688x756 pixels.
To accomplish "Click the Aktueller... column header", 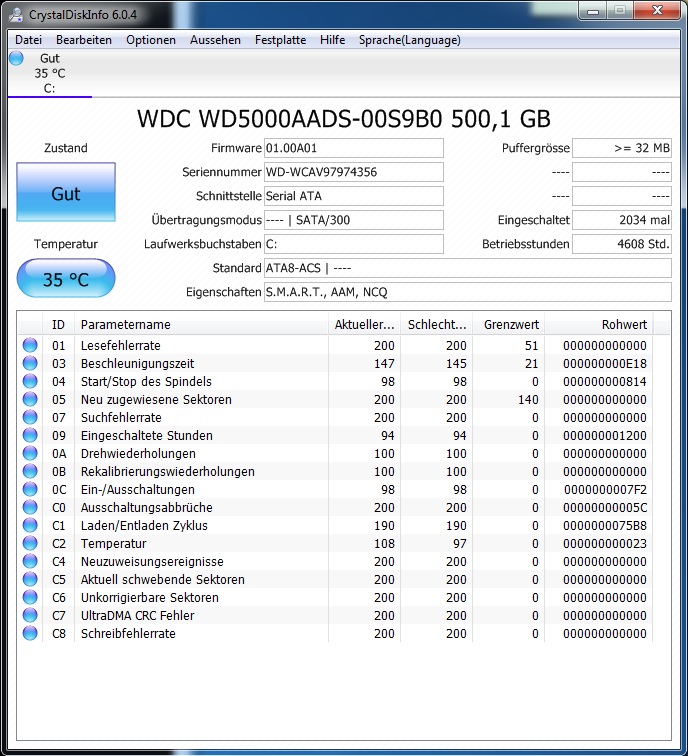I will 364,324.
